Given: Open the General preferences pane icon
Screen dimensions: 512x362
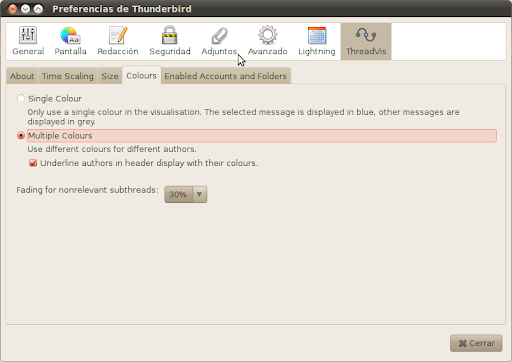Looking at the screenshot, I should pos(28,41).
